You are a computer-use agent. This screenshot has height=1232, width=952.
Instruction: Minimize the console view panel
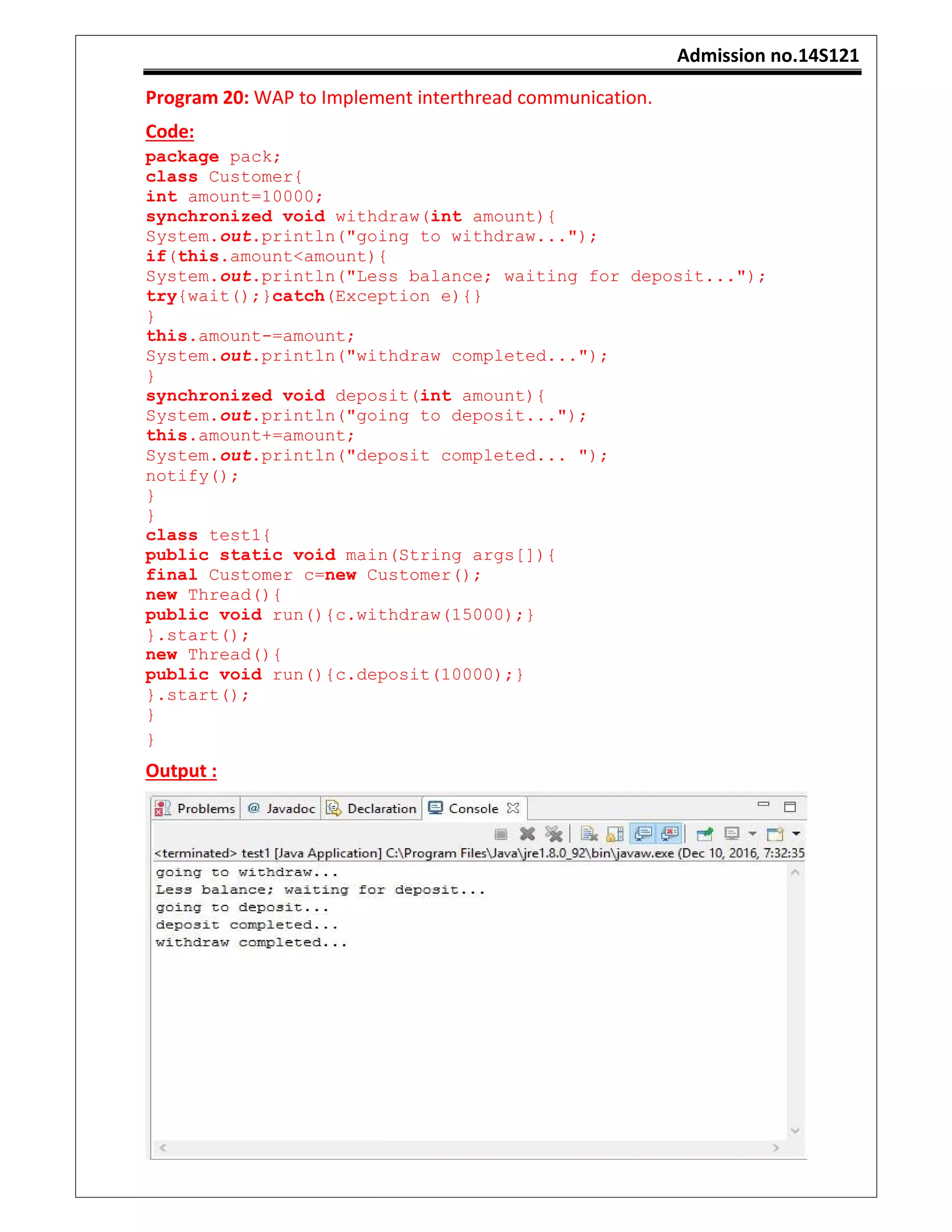coord(763,804)
